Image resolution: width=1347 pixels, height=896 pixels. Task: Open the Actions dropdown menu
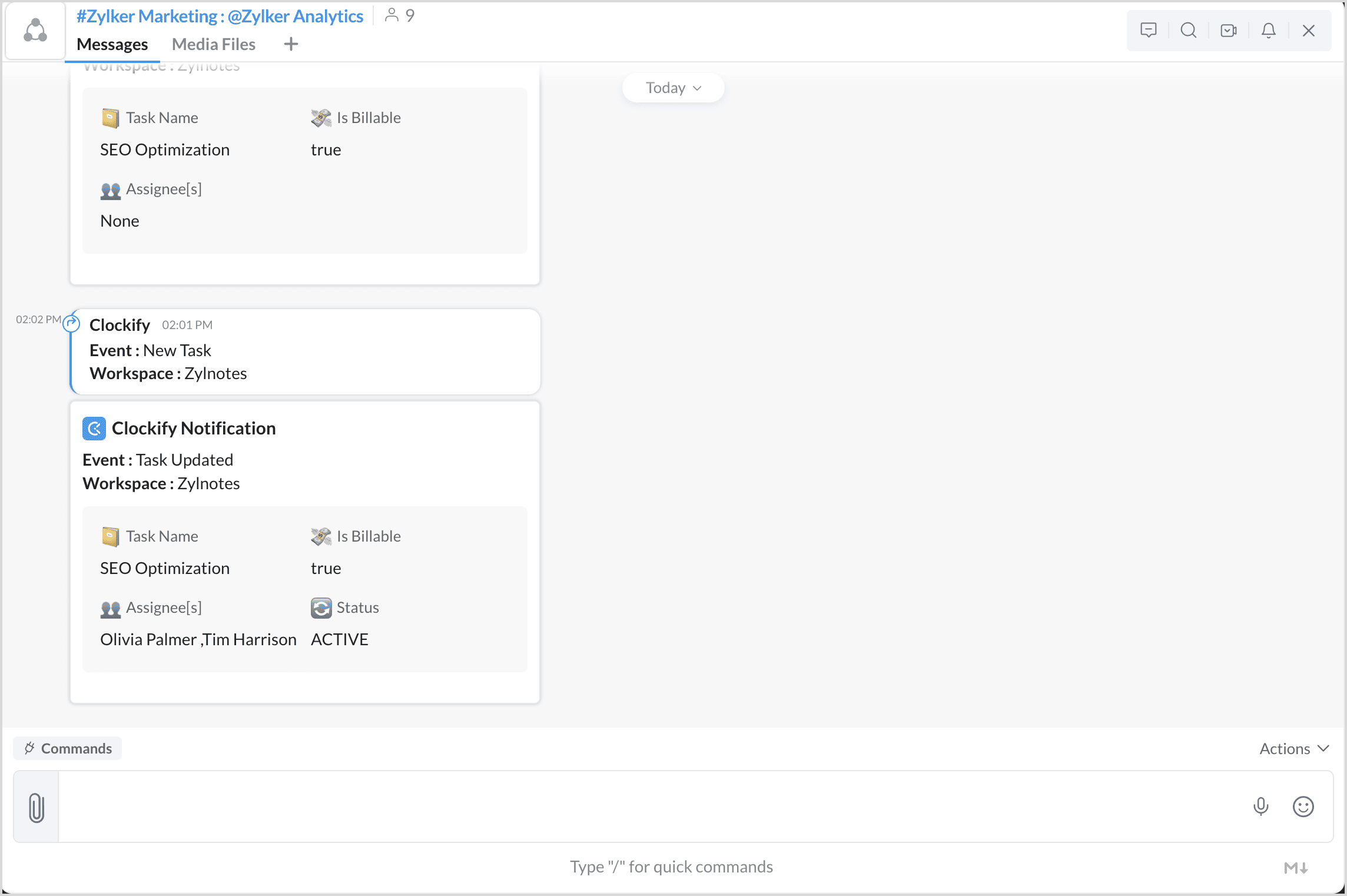pyautogui.click(x=1293, y=748)
